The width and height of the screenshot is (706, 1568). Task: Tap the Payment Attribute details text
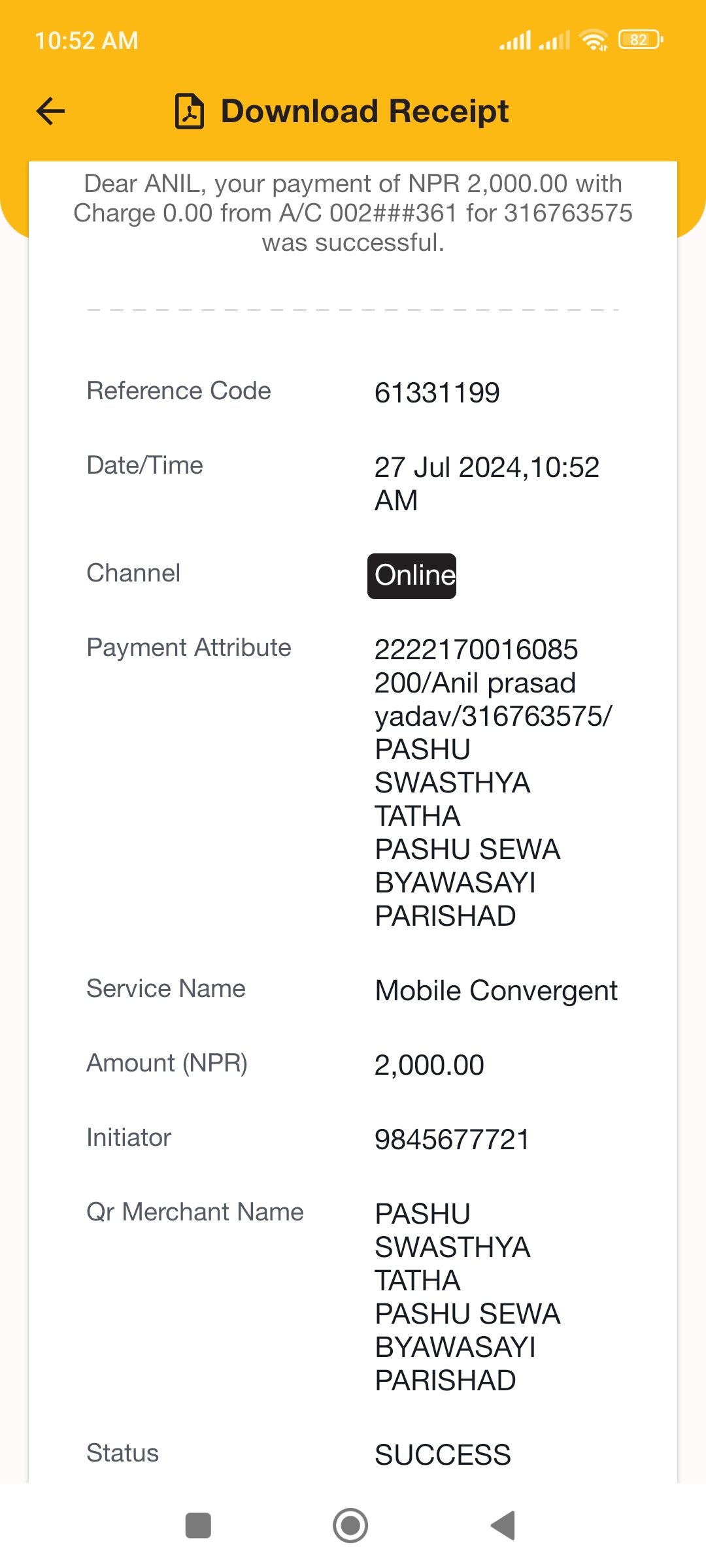click(x=494, y=783)
